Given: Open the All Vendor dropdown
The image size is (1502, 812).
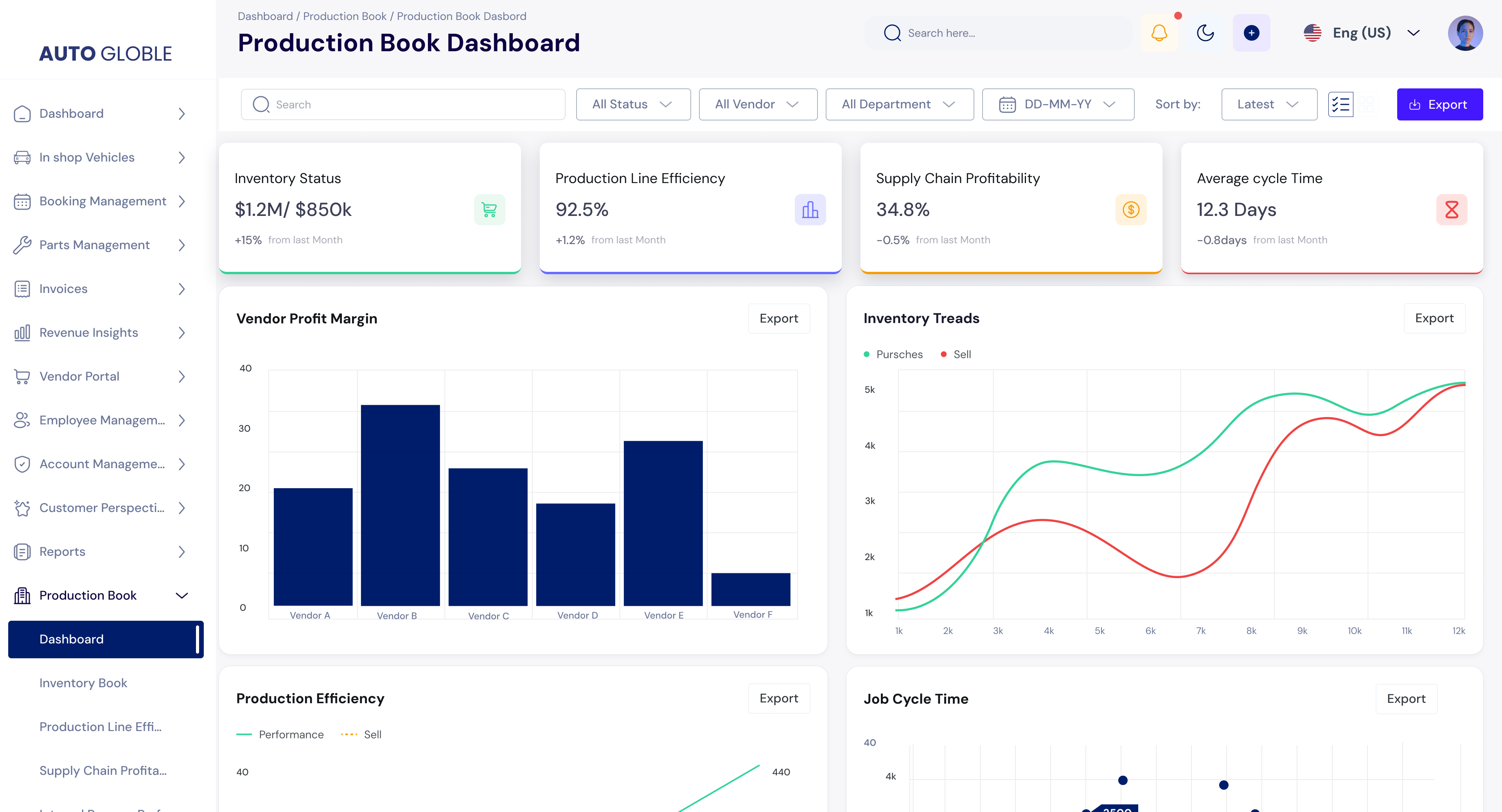Looking at the screenshot, I should click(758, 104).
